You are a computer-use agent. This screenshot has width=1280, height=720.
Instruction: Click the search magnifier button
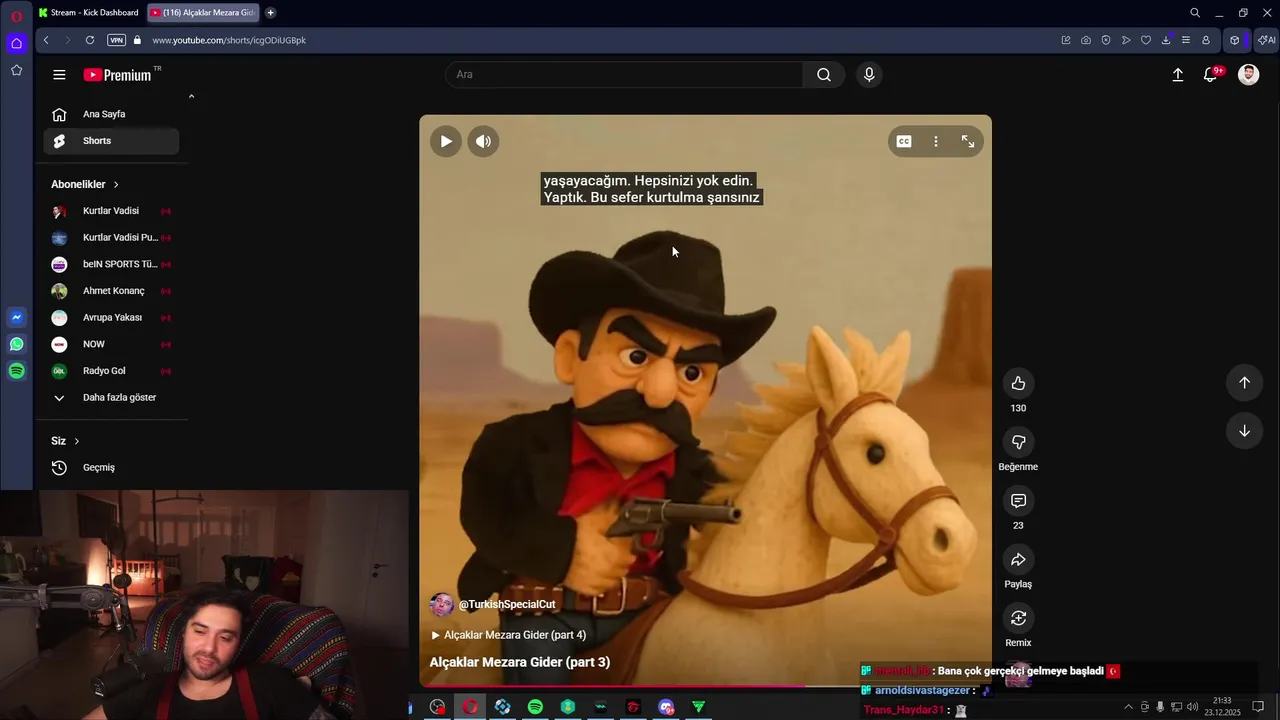tap(823, 75)
